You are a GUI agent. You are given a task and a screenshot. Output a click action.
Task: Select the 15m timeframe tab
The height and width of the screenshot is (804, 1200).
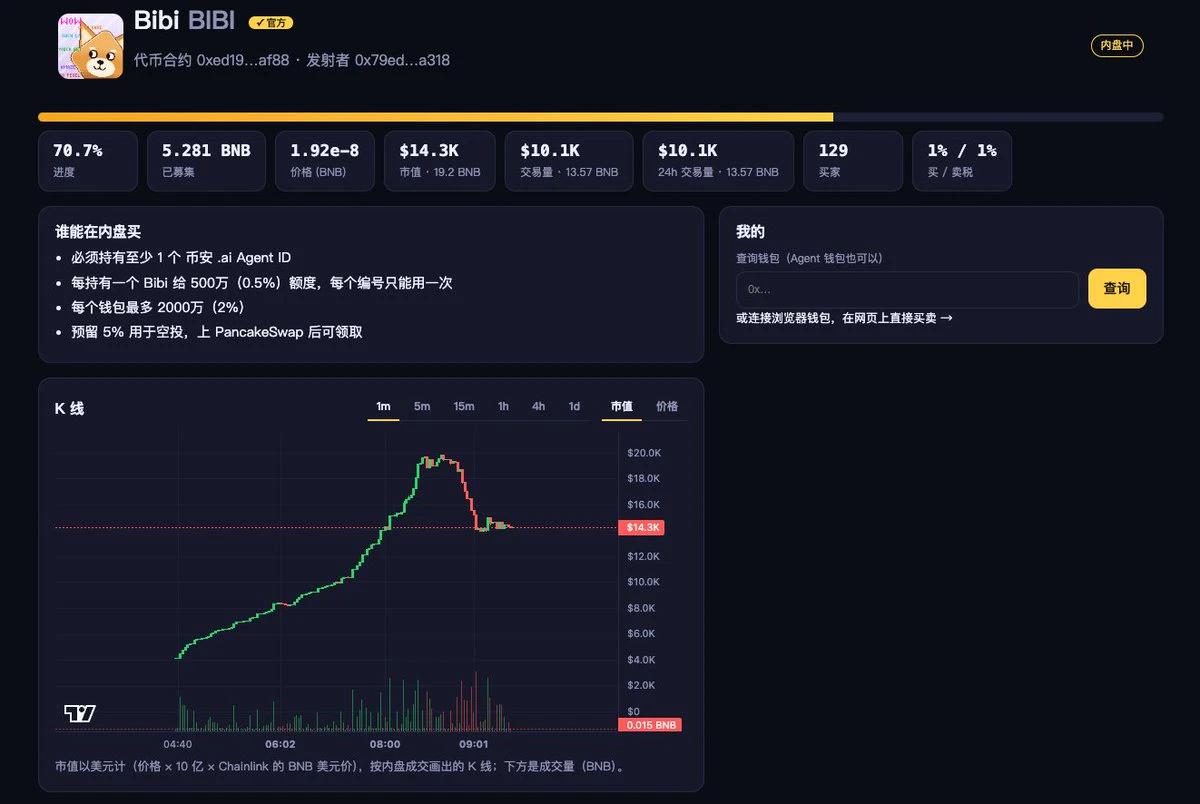(464, 406)
